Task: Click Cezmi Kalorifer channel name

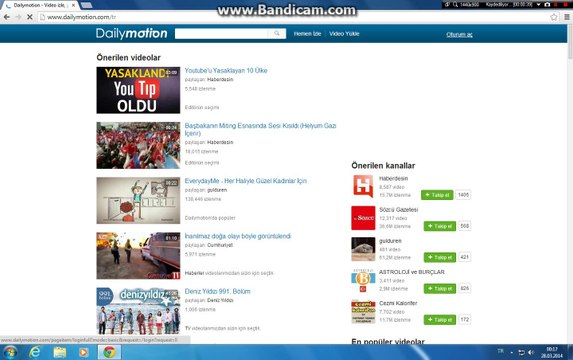Action: (398, 303)
